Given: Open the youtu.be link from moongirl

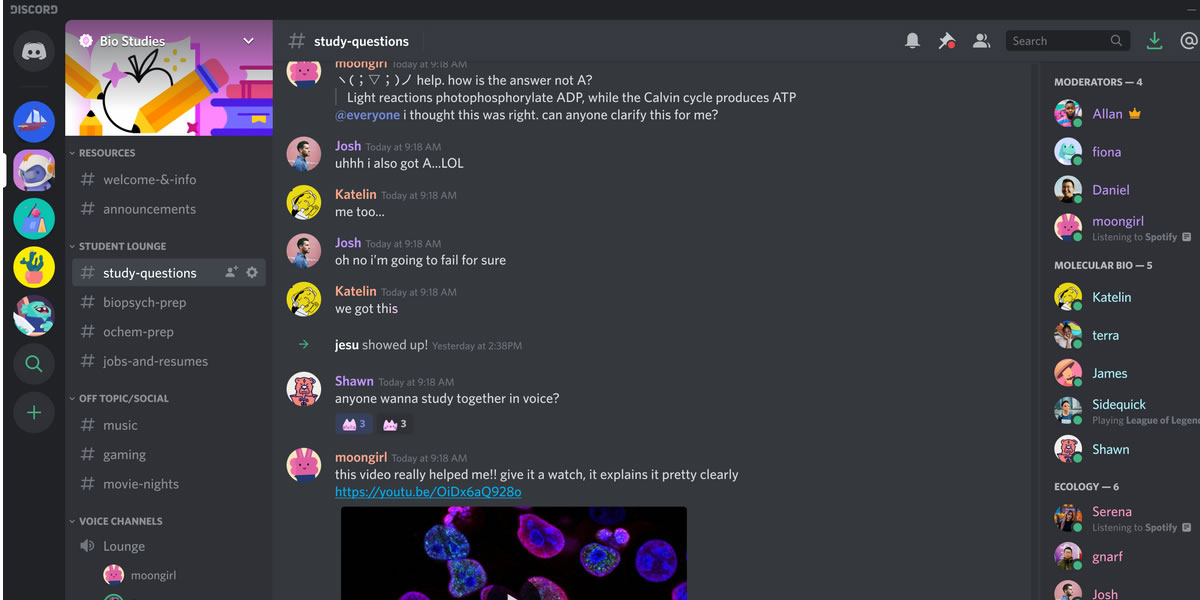Looking at the screenshot, I should (428, 492).
